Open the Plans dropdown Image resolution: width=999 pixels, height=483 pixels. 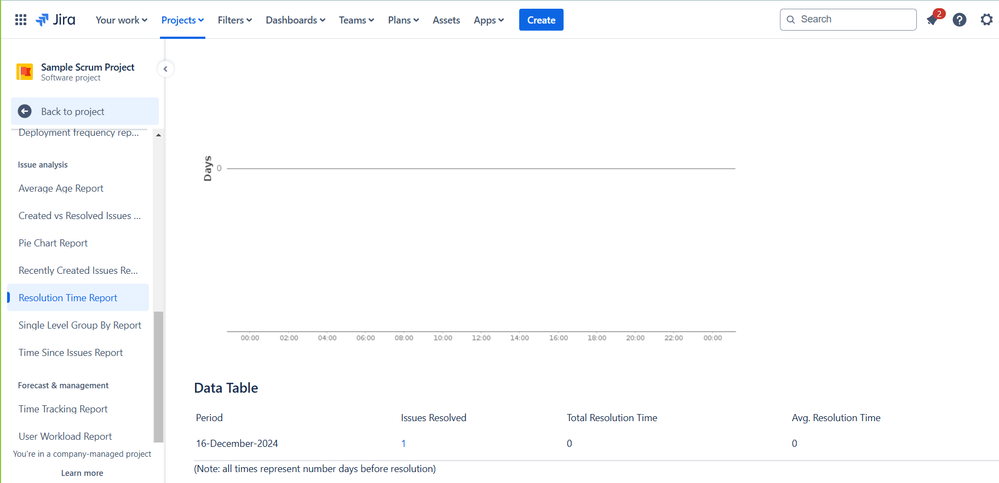403,20
